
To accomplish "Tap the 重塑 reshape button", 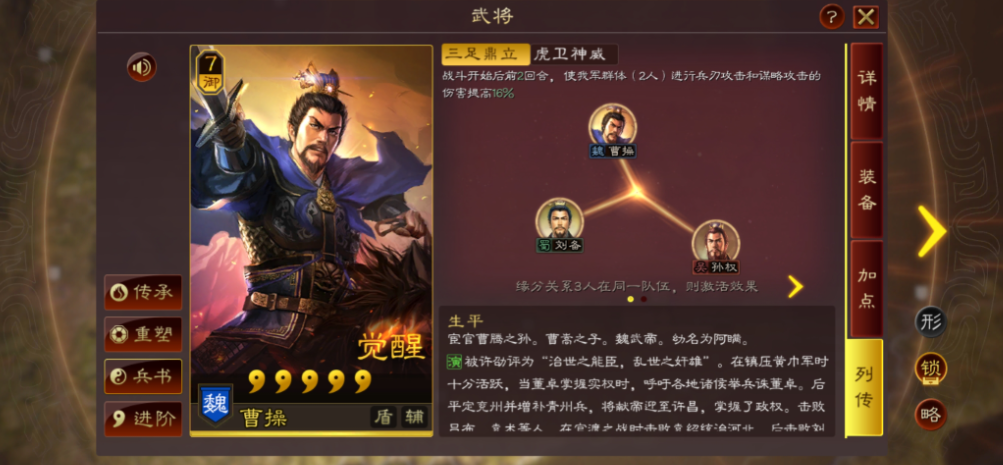I will [x=143, y=335].
